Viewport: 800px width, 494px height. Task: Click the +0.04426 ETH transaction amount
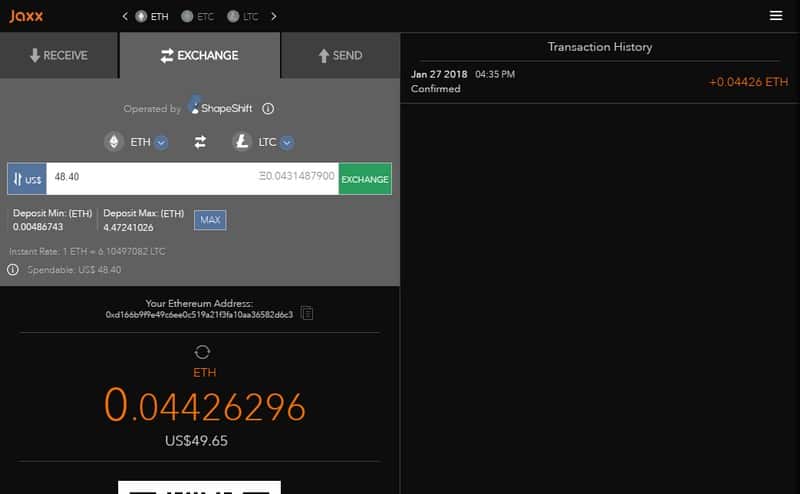pos(748,82)
